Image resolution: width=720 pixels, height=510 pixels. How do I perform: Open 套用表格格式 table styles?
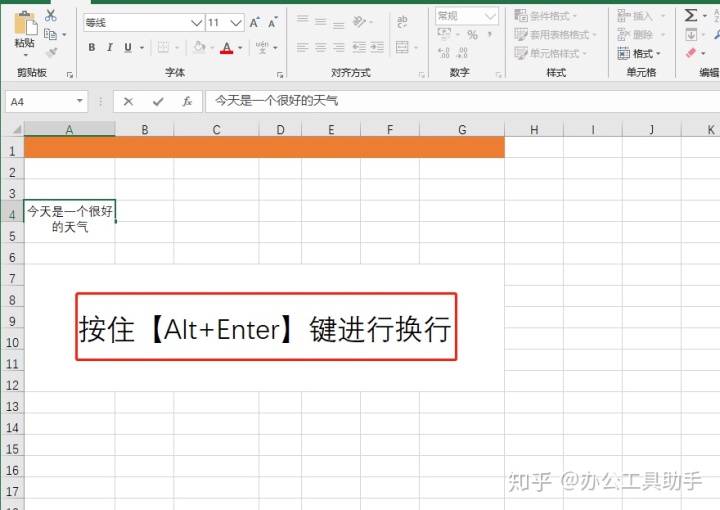[x=555, y=34]
